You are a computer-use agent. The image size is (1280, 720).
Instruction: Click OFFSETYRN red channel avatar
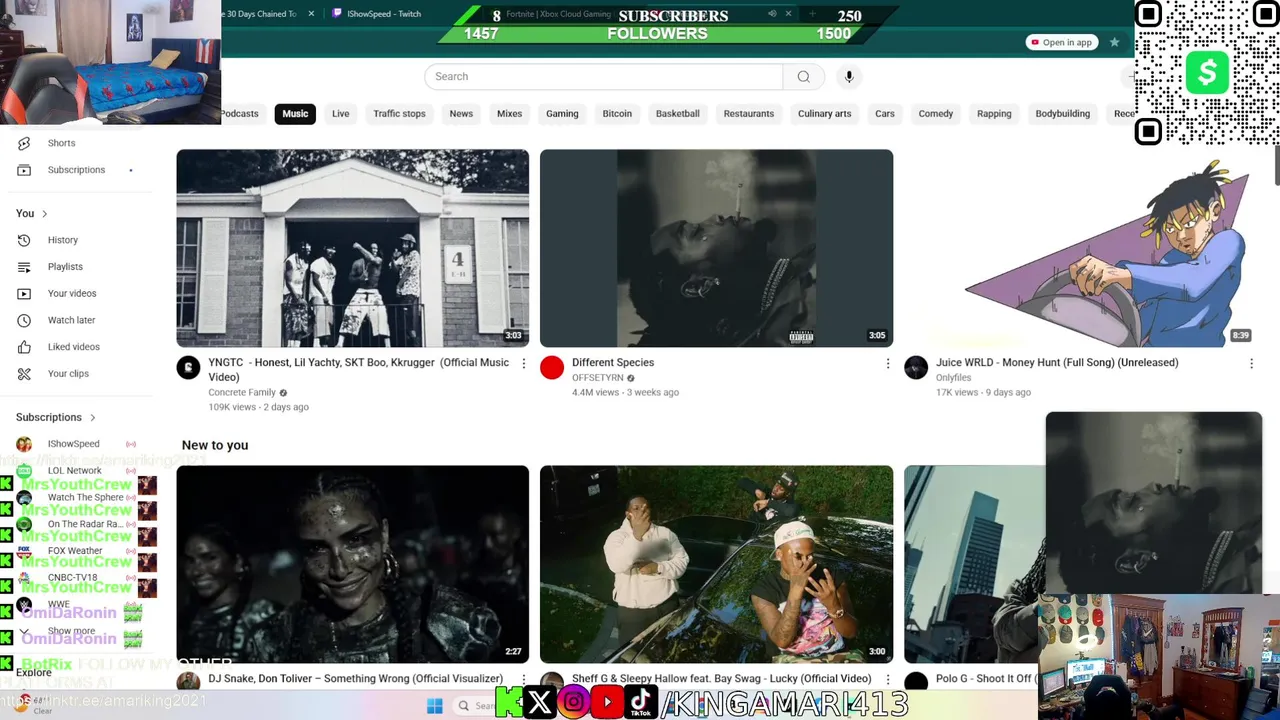pyautogui.click(x=552, y=368)
